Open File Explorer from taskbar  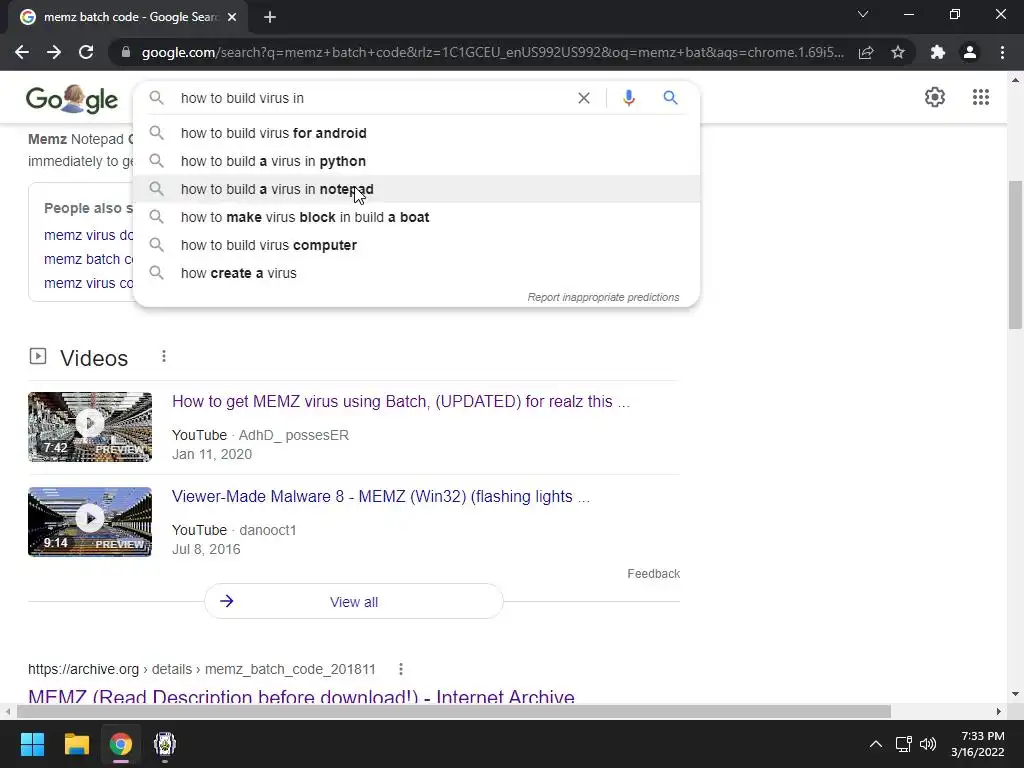(x=76, y=744)
